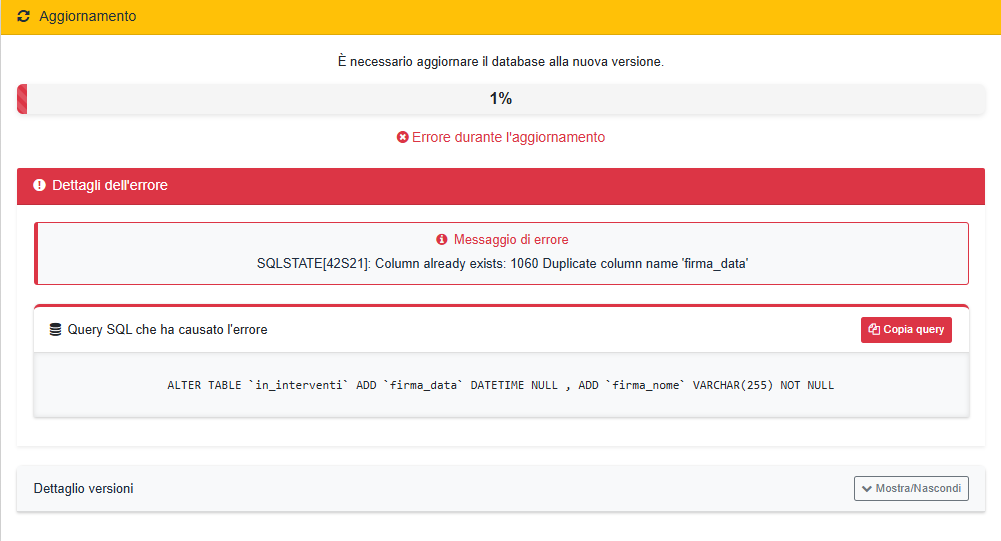Expand the Dettaglio versioni section title
Screen dimensions: 1001x541
coord(84,489)
